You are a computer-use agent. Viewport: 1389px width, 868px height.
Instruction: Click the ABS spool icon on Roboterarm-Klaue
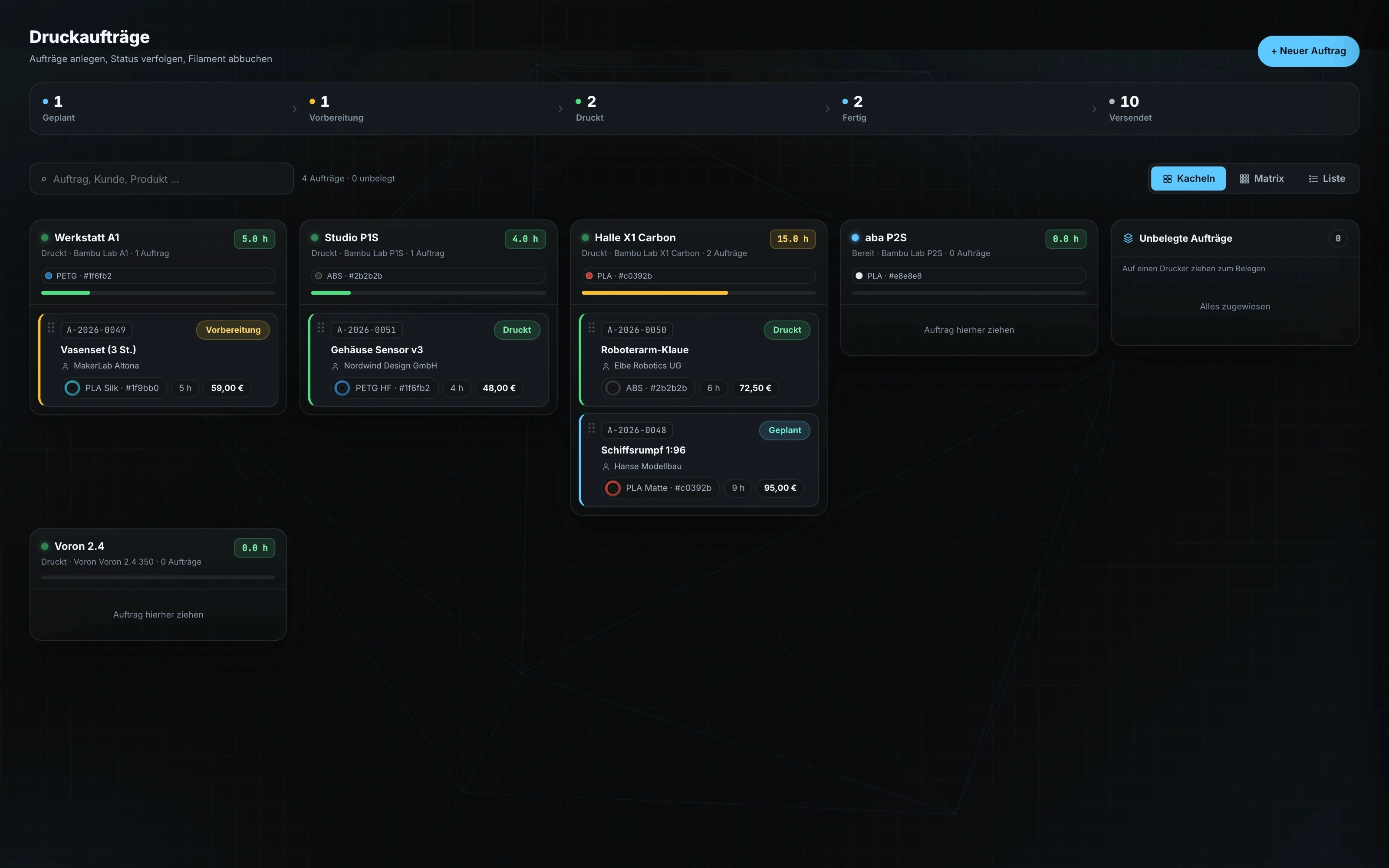613,388
